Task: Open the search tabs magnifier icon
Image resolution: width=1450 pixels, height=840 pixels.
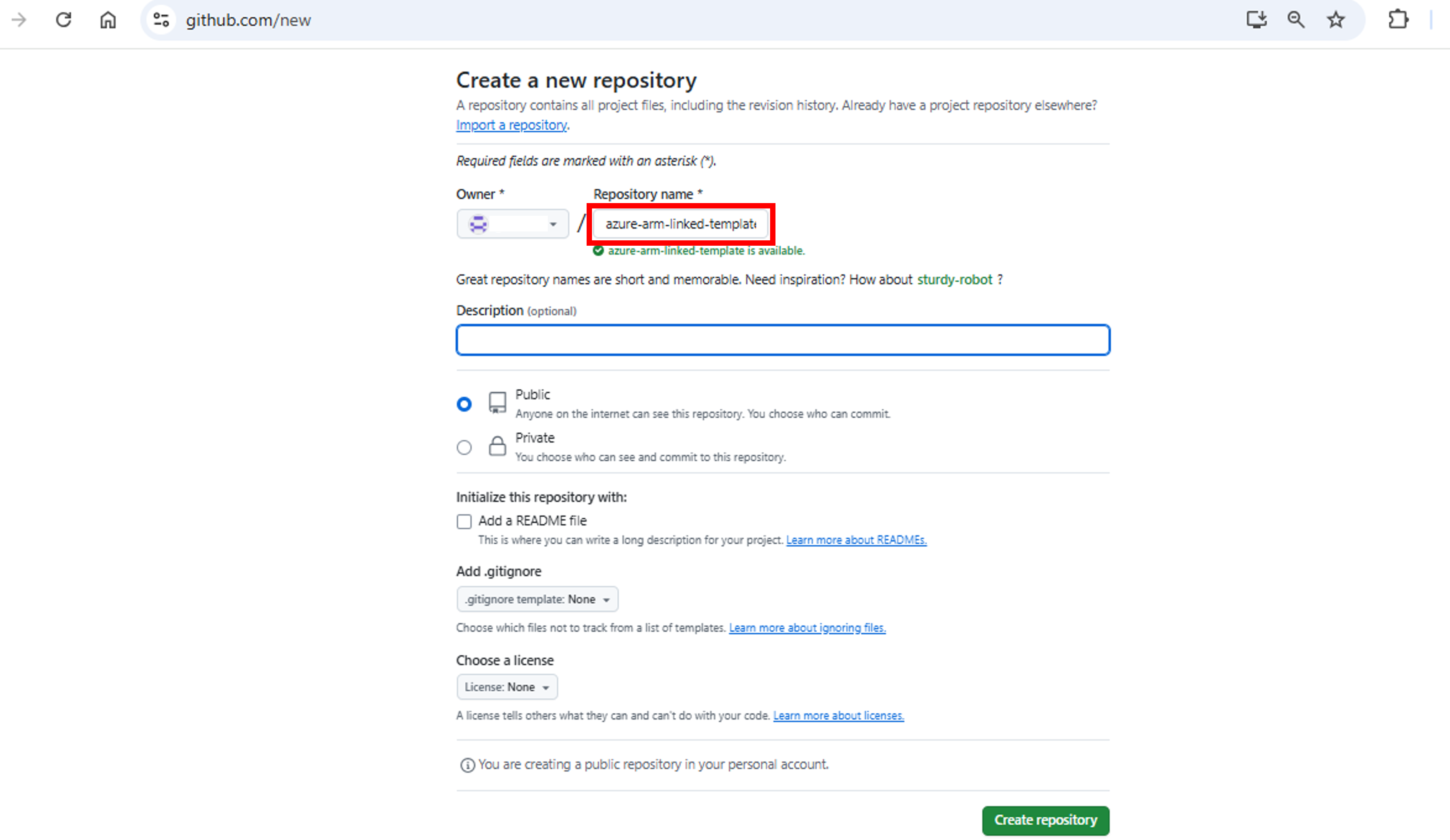Action: point(1296,20)
